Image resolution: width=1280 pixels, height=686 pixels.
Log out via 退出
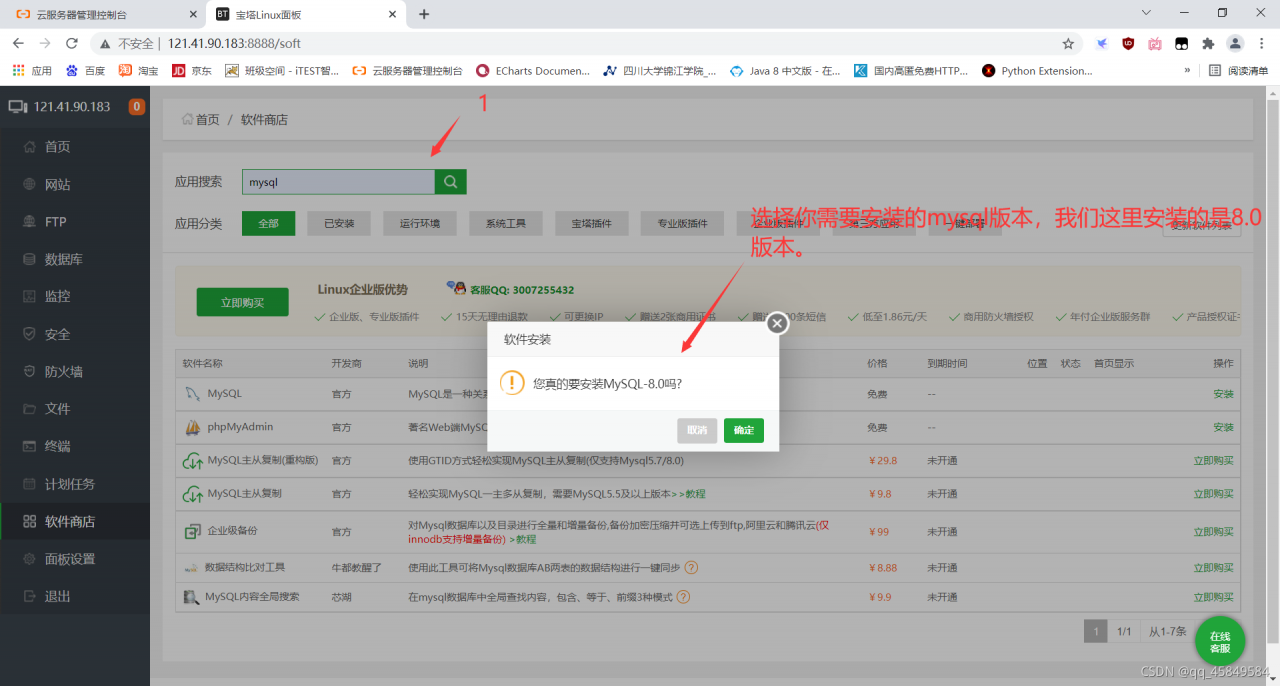pyautogui.click(x=57, y=596)
